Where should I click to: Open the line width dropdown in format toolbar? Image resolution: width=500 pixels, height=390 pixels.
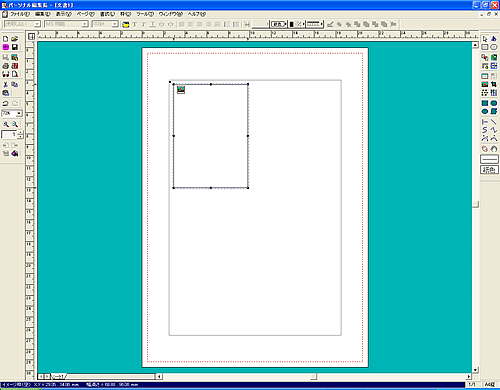click(260, 24)
